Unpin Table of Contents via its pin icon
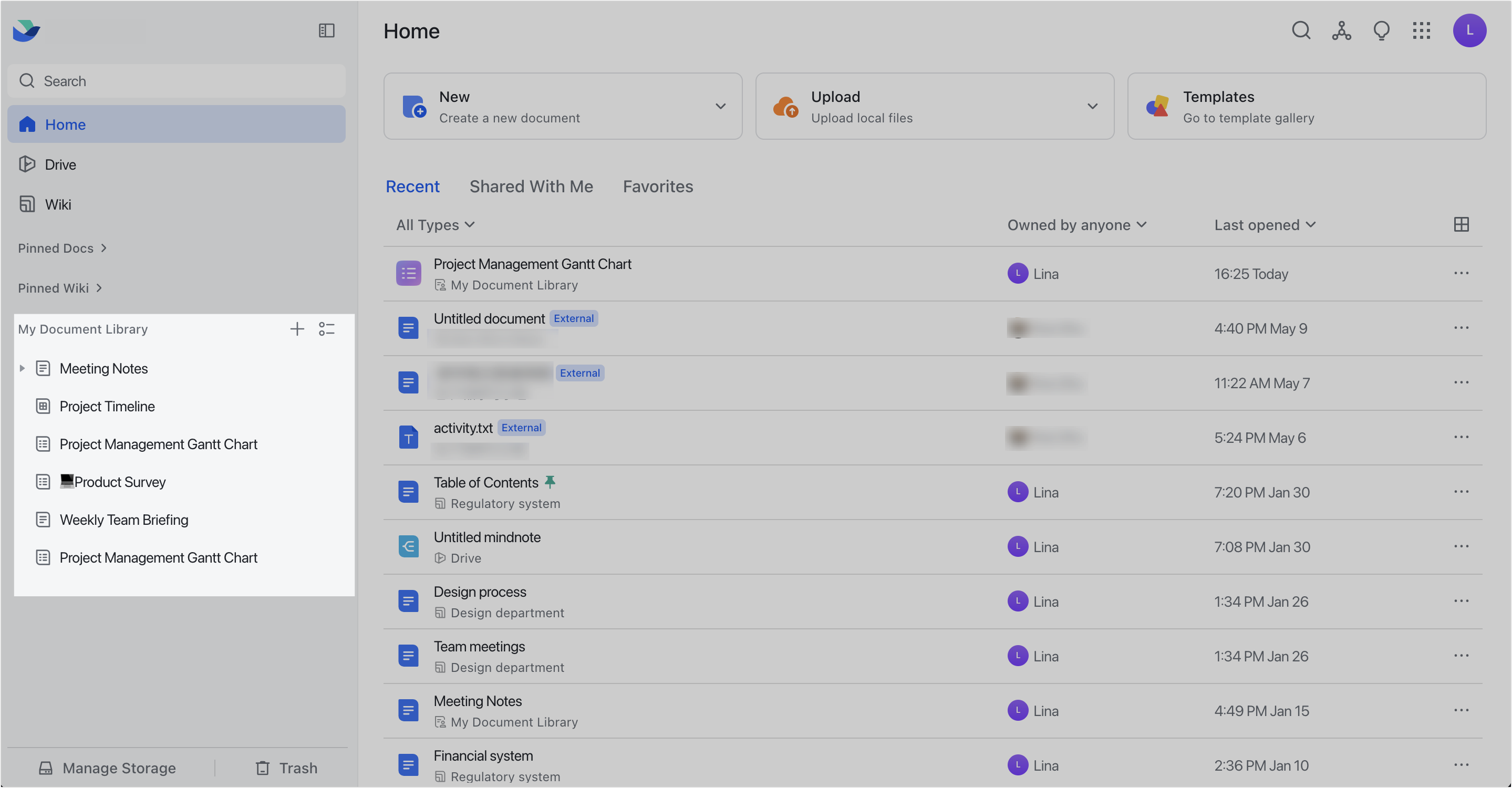The image size is (1512, 788). pyautogui.click(x=550, y=481)
